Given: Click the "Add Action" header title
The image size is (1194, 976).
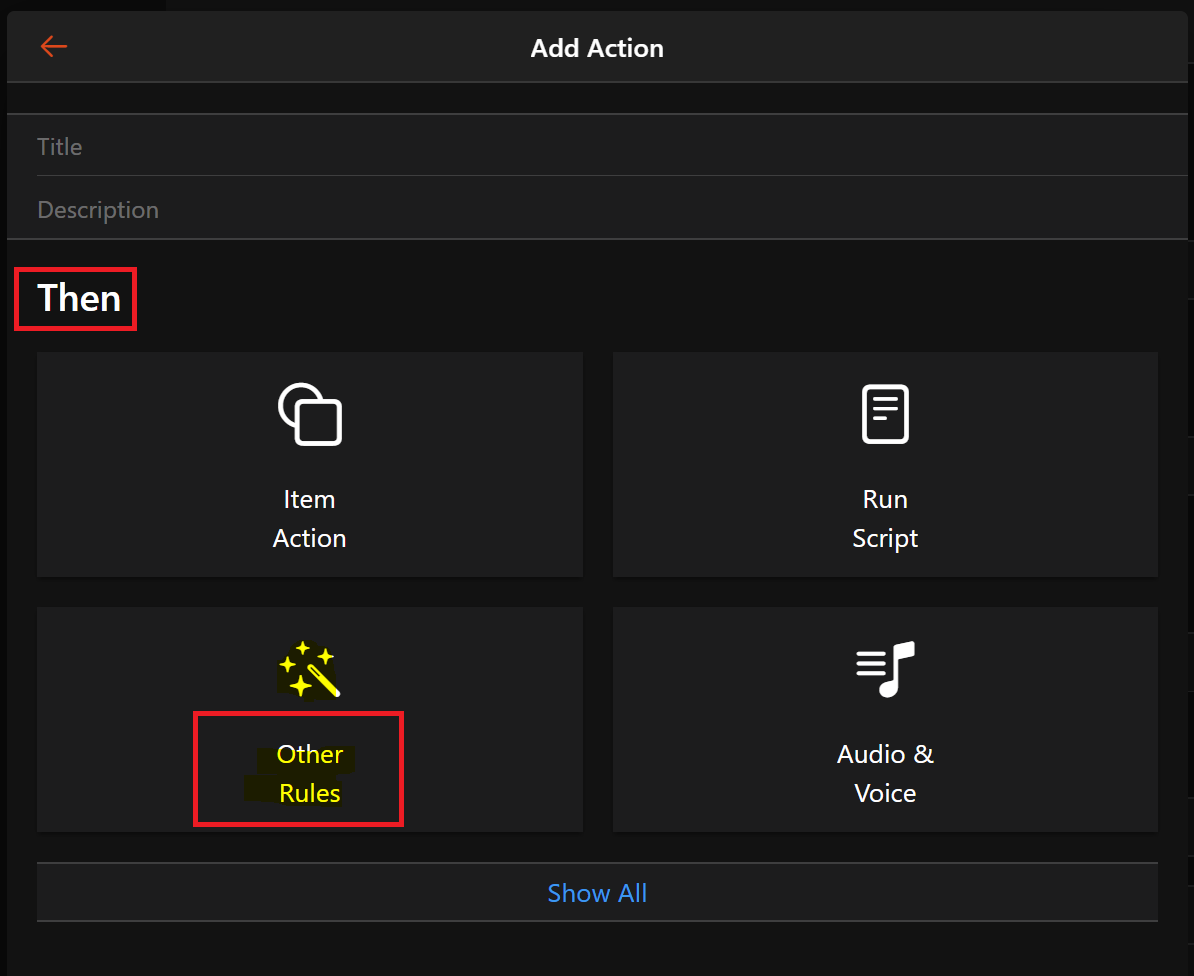Looking at the screenshot, I should point(597,48).
